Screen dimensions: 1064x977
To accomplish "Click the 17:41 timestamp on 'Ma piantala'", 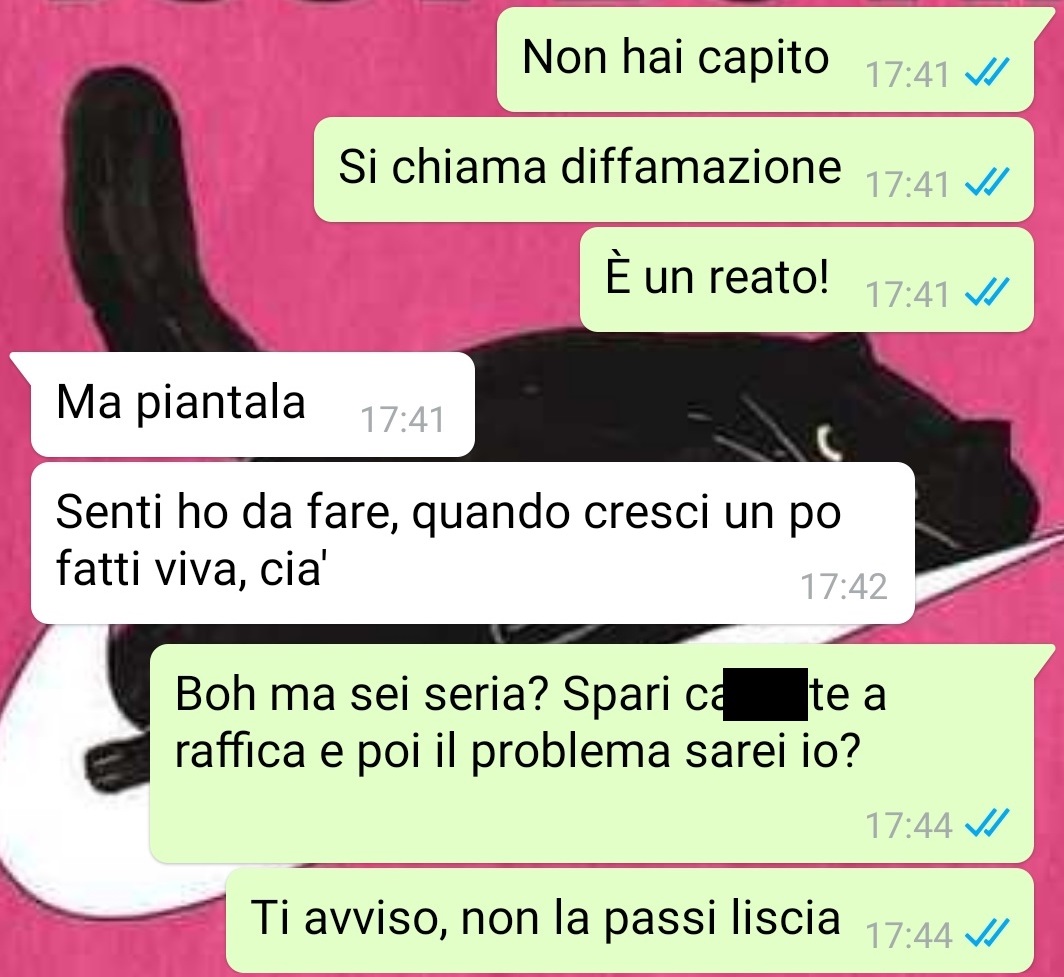I will [x=402, y=419].
